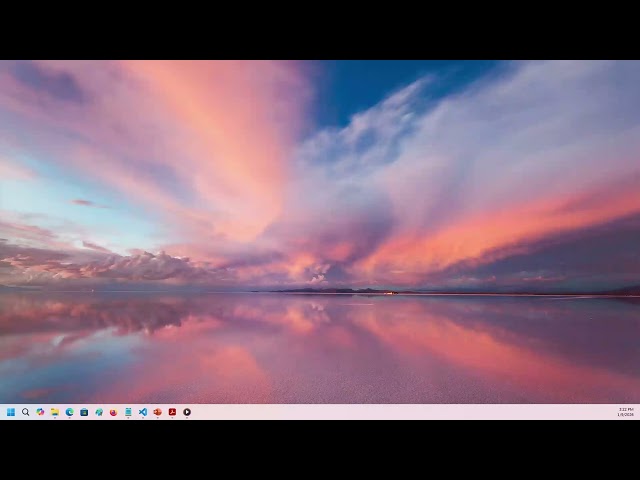The height and width of the screenshot is (480, 640).
Task: Open taskbar Search magnifier
Action: click(x=26, y=412)
